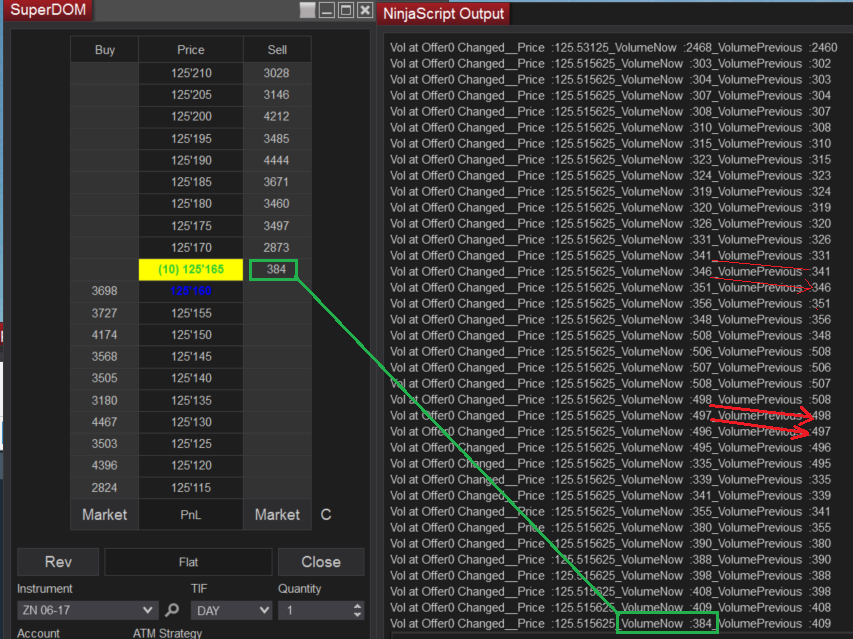Click the buy cell showing 3505
Image resolution: width=853 pixels, height=639 pixels.
point(104,378)
